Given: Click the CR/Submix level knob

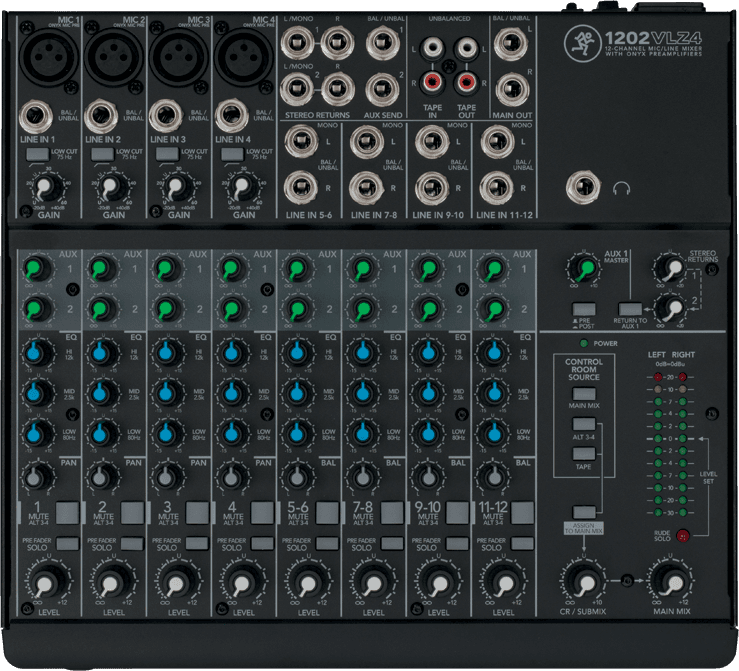Looking at the screenshot, I should [x=584, y=581].
